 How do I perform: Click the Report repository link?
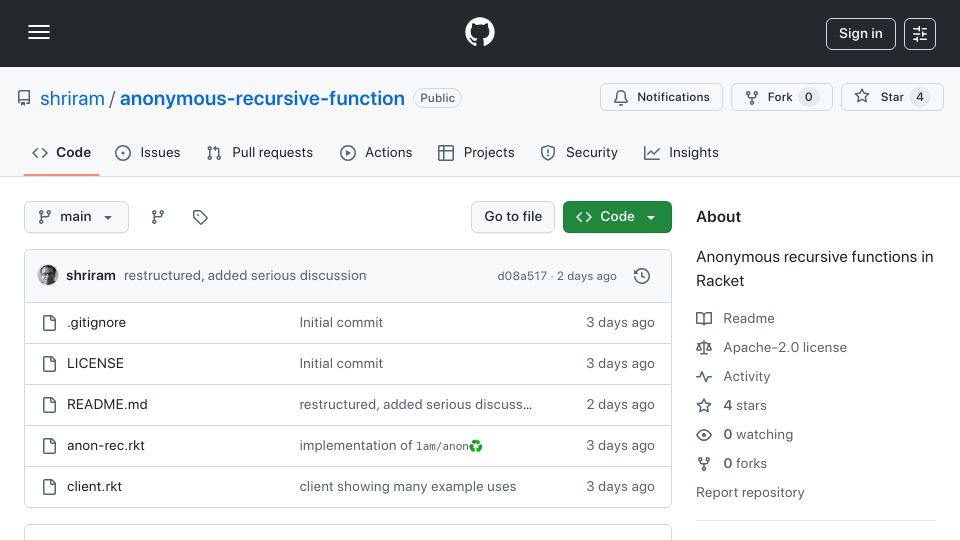750,493
